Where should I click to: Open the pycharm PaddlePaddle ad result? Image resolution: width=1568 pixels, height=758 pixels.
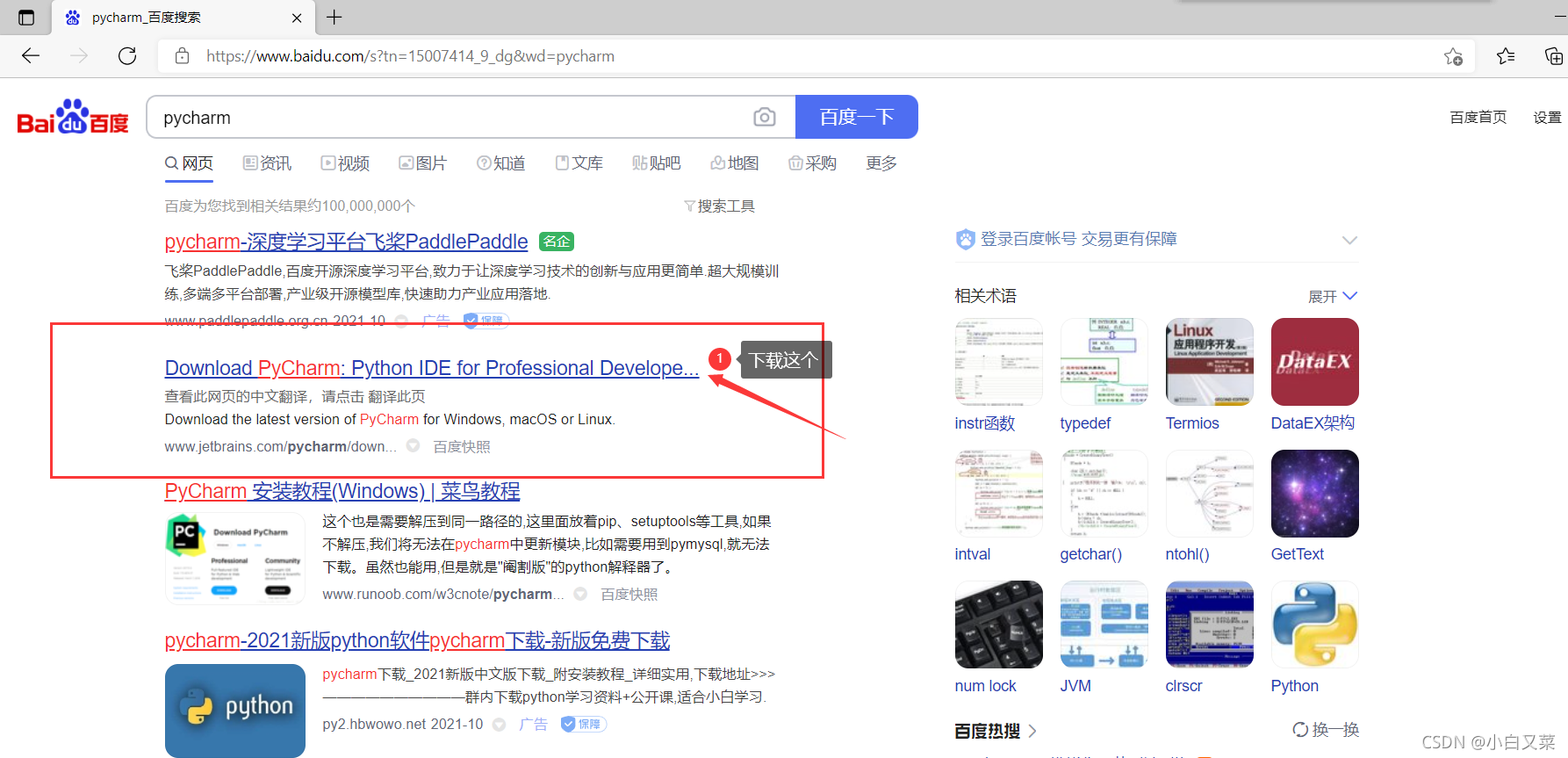(x=346, y=242)
